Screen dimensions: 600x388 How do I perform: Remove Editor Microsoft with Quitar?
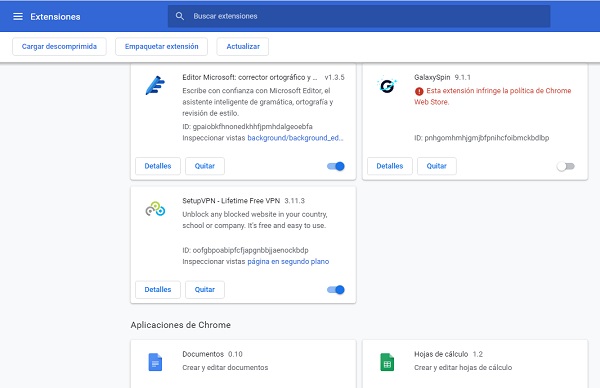point(205,166)
